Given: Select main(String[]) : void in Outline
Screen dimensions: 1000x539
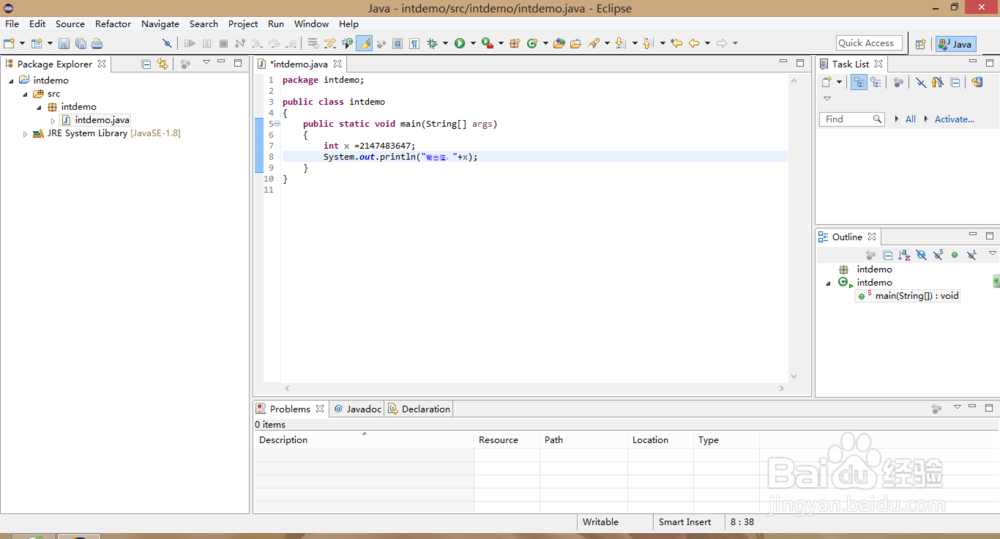Looking at the screenshot, I should pos(909,296).
